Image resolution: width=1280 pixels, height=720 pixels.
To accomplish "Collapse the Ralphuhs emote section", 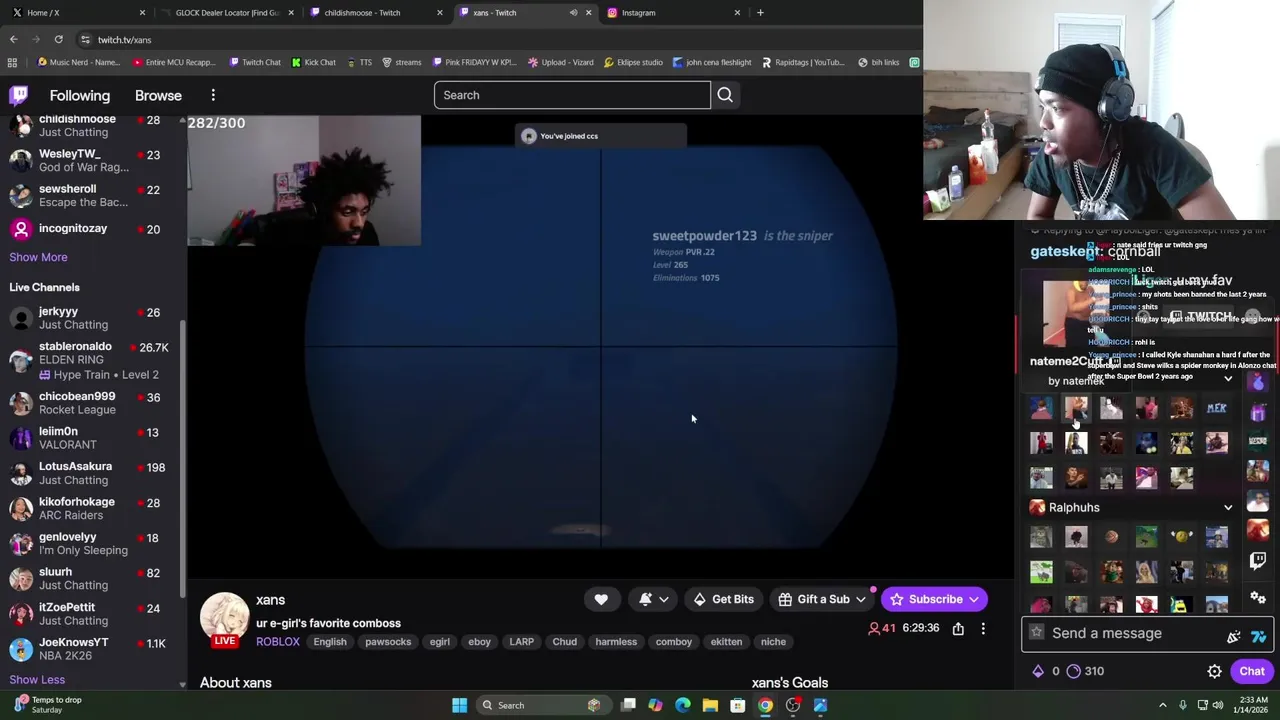I will click(x=1228, y=507).
